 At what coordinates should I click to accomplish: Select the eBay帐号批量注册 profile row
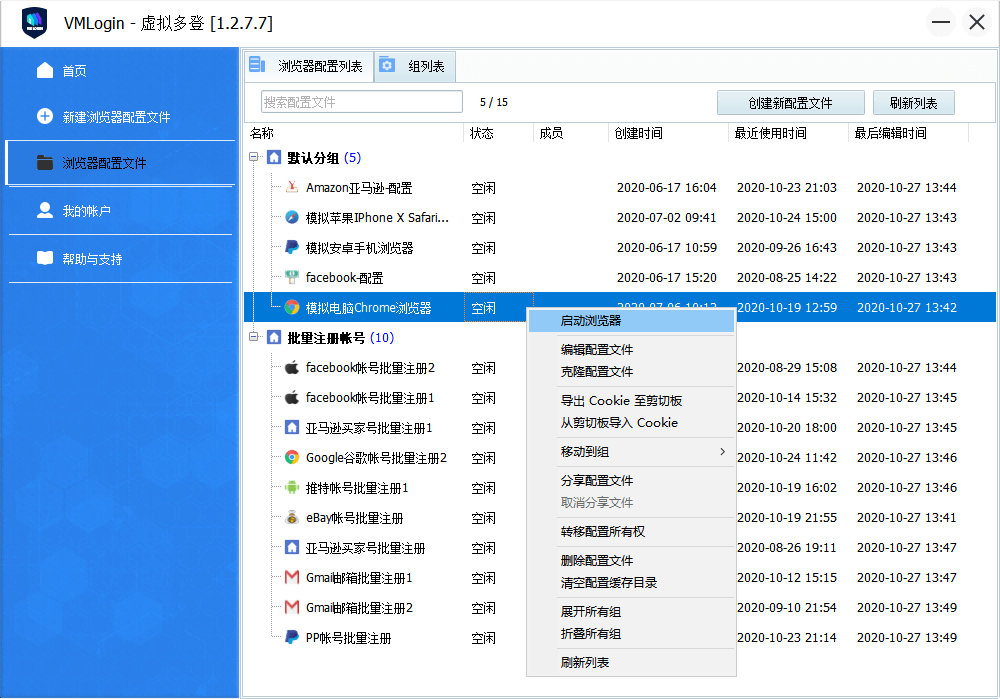point(619,517)
